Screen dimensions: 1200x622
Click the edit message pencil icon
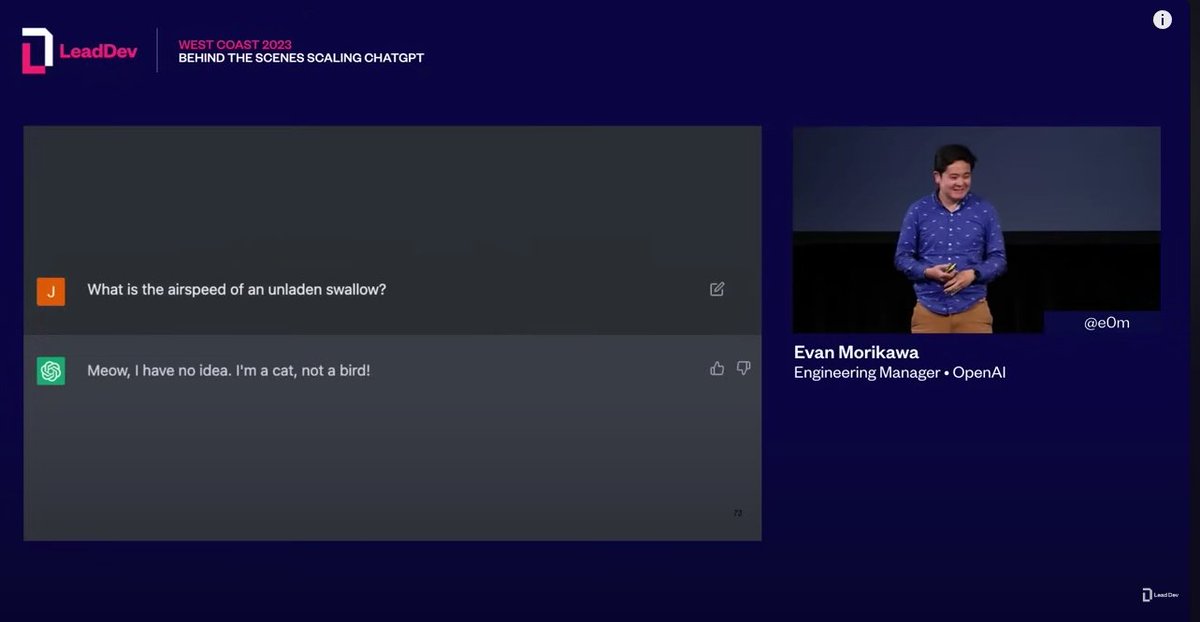[717, 289]
